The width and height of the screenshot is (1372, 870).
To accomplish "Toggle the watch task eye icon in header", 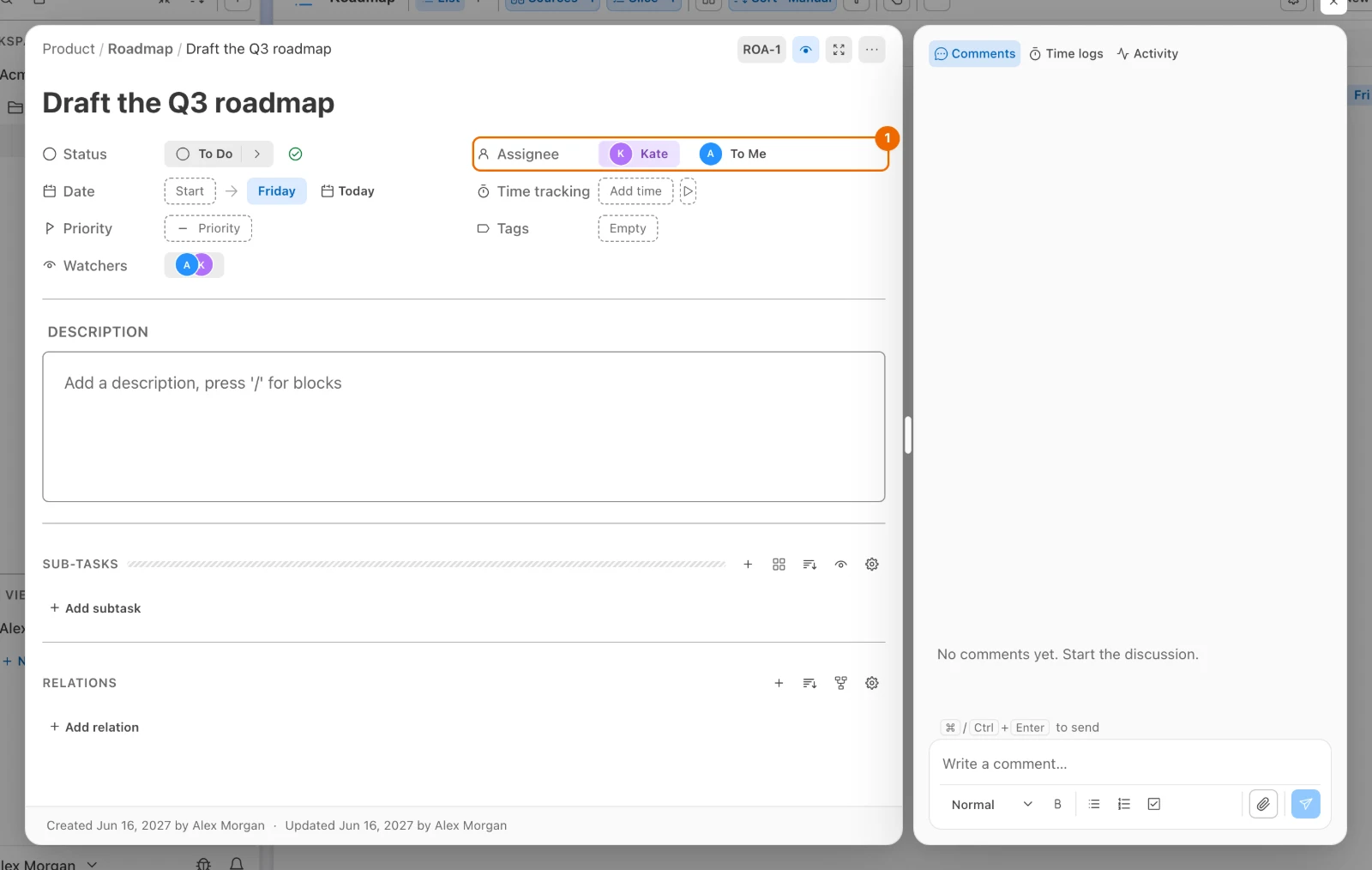I will pos(805,50).
